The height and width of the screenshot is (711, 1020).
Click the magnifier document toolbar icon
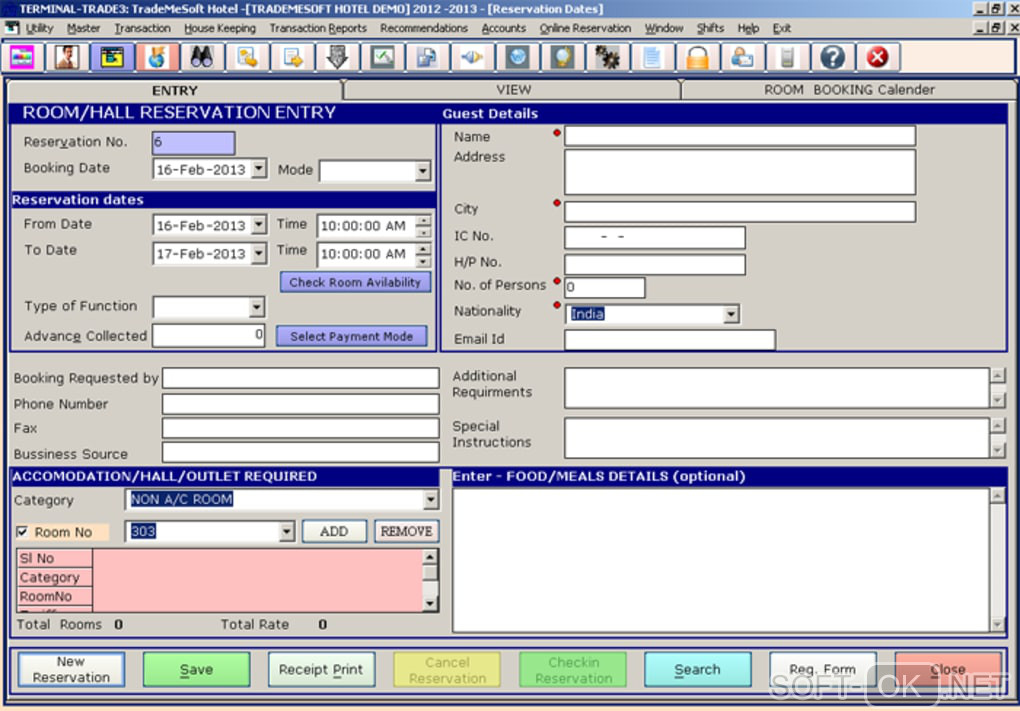pyautogui.click(x=247, y=58)
